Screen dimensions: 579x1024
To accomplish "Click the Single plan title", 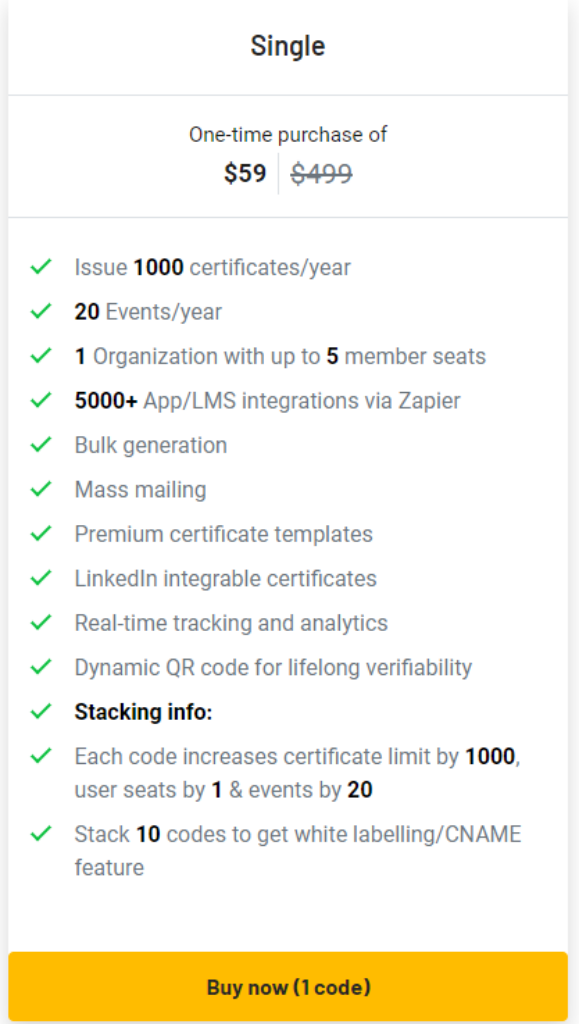I will [x=288, y=46].
